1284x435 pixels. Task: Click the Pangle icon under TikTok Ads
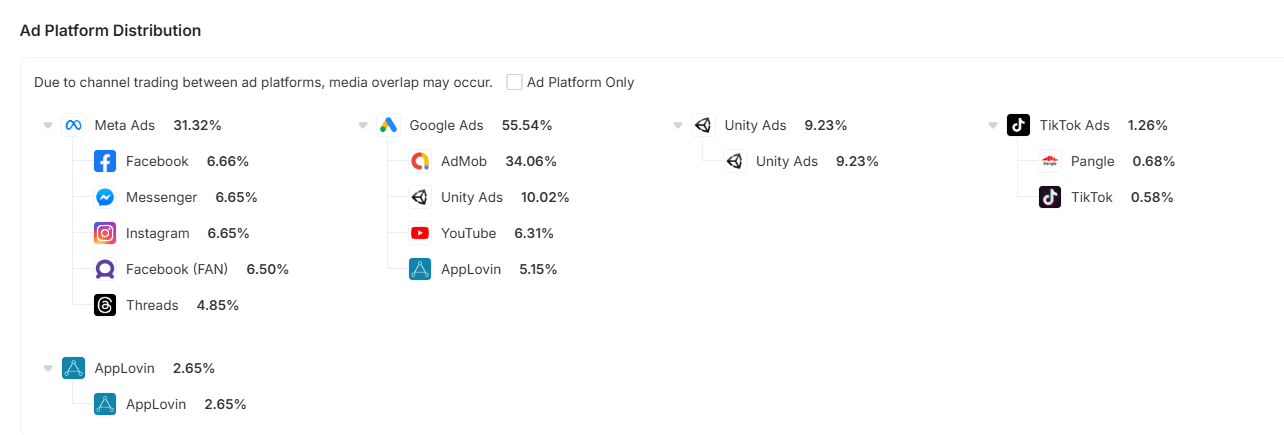click(x=1050, y=161)
